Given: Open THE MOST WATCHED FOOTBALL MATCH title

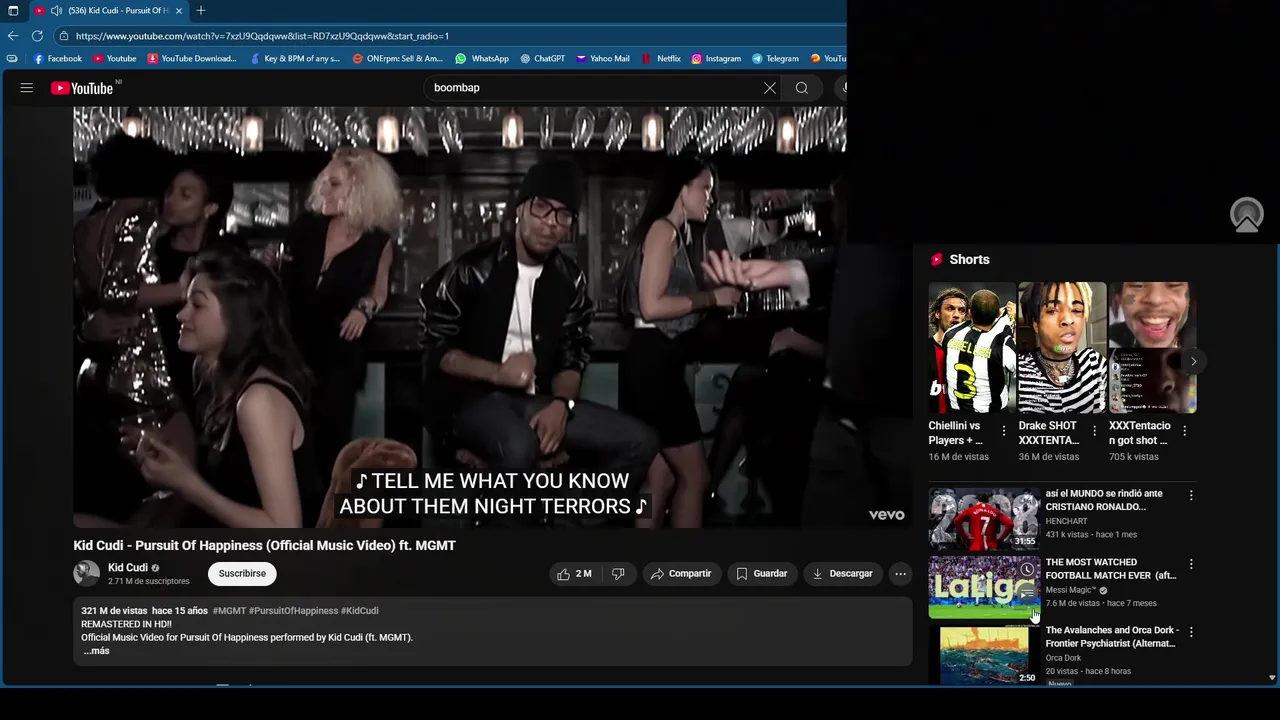Looking at the screenshot, I should click(1111, 569).
